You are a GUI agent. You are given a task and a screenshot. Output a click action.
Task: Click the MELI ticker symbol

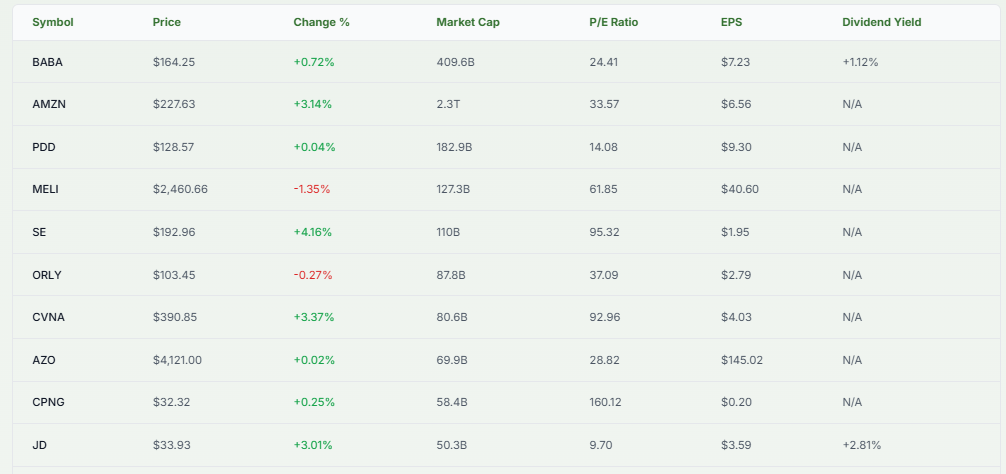pos(47,189)
